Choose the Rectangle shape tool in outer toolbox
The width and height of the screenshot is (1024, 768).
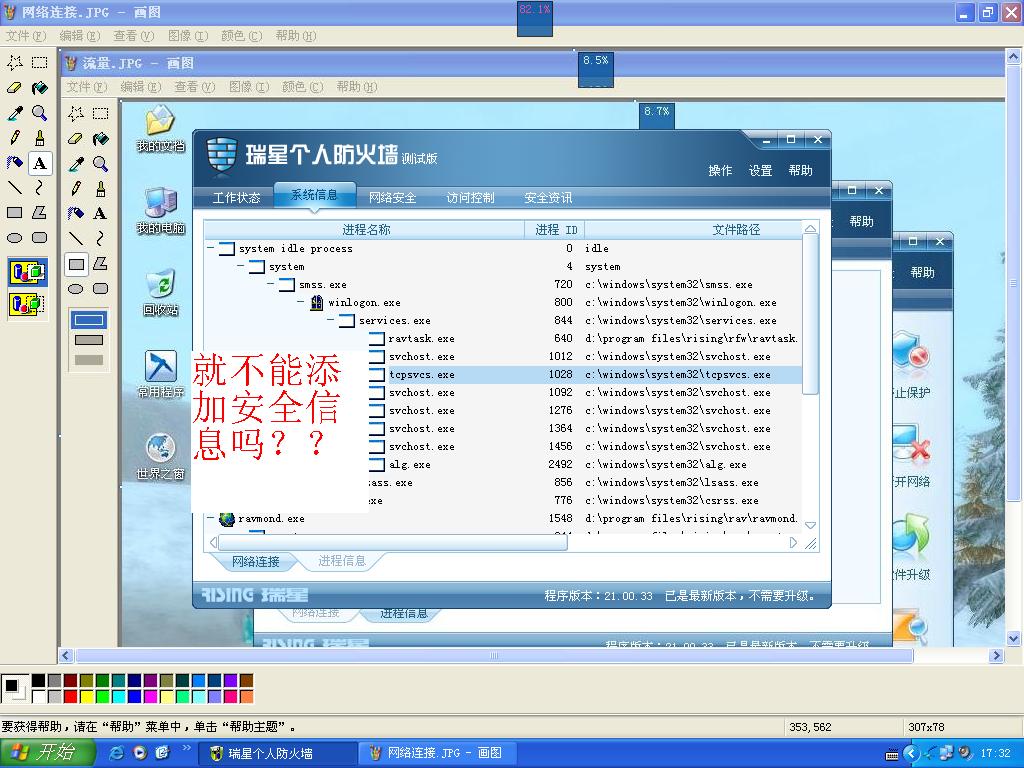coord(15,213)
